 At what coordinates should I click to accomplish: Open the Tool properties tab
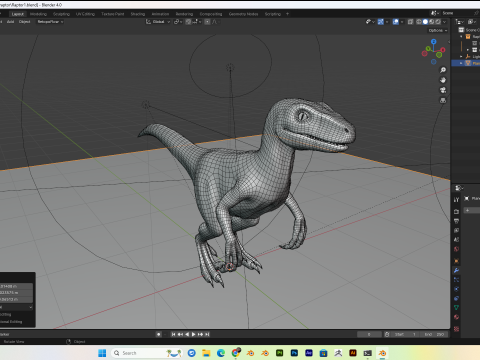pyautogui.click(x=456, y=200)
